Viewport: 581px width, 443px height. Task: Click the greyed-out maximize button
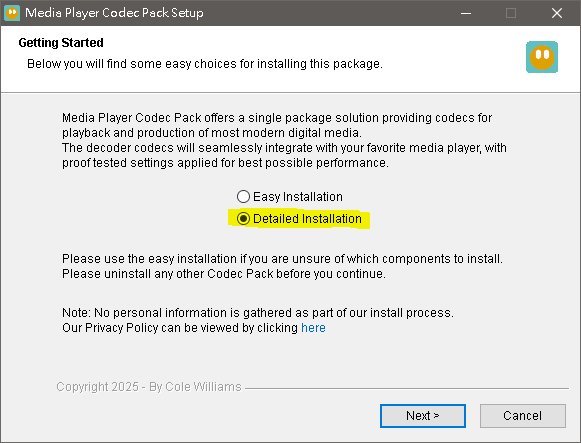511,13
